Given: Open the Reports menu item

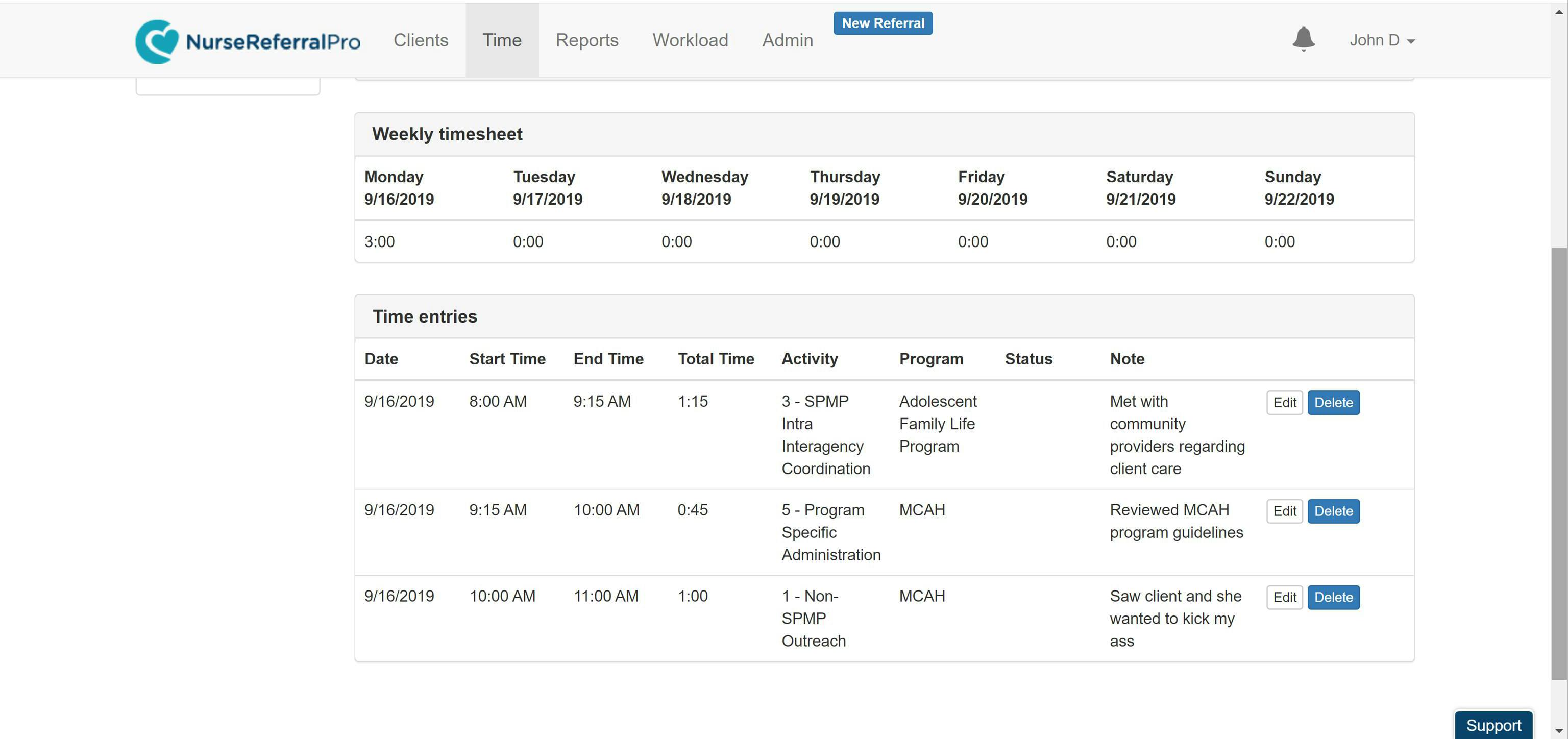Looking at the screenshot, I should [586, 40].
